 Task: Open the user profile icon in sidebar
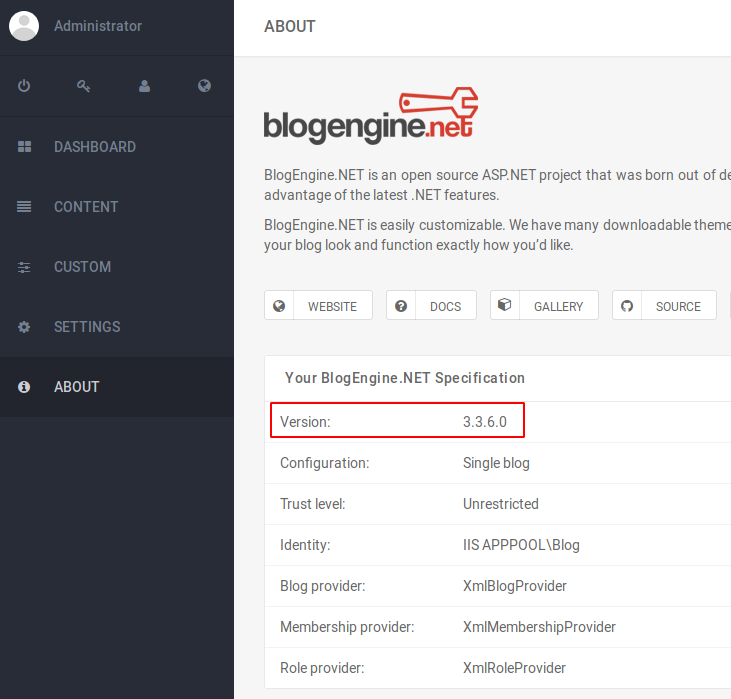click(x=145, y=86)
